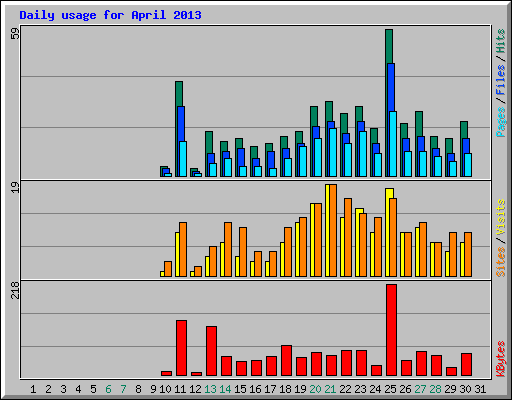Click day 9 on the x-axis
Screen dimensions: 512x400
[x=153, y=389]
